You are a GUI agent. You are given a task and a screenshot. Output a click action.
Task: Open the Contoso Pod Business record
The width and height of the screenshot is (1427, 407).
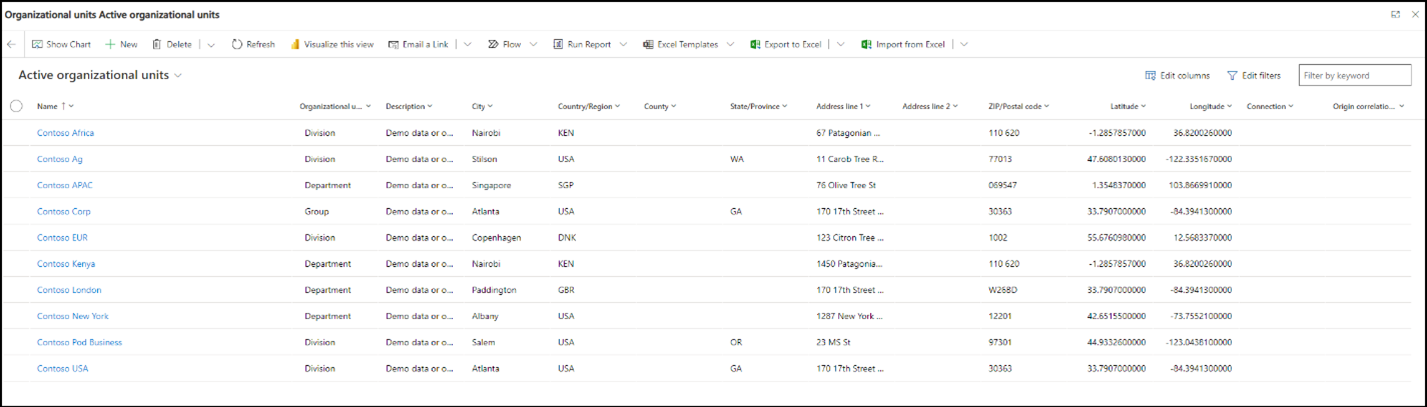(x=79, y=342)
